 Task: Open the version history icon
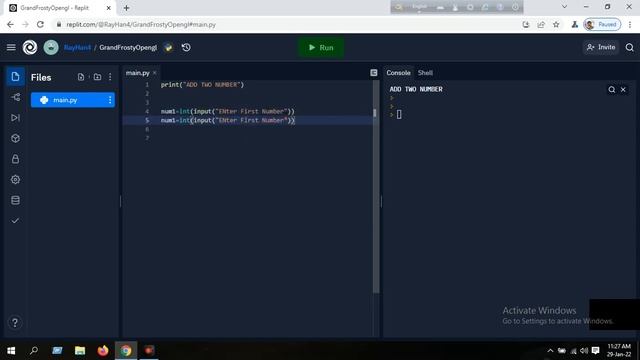tap(186, 47)
